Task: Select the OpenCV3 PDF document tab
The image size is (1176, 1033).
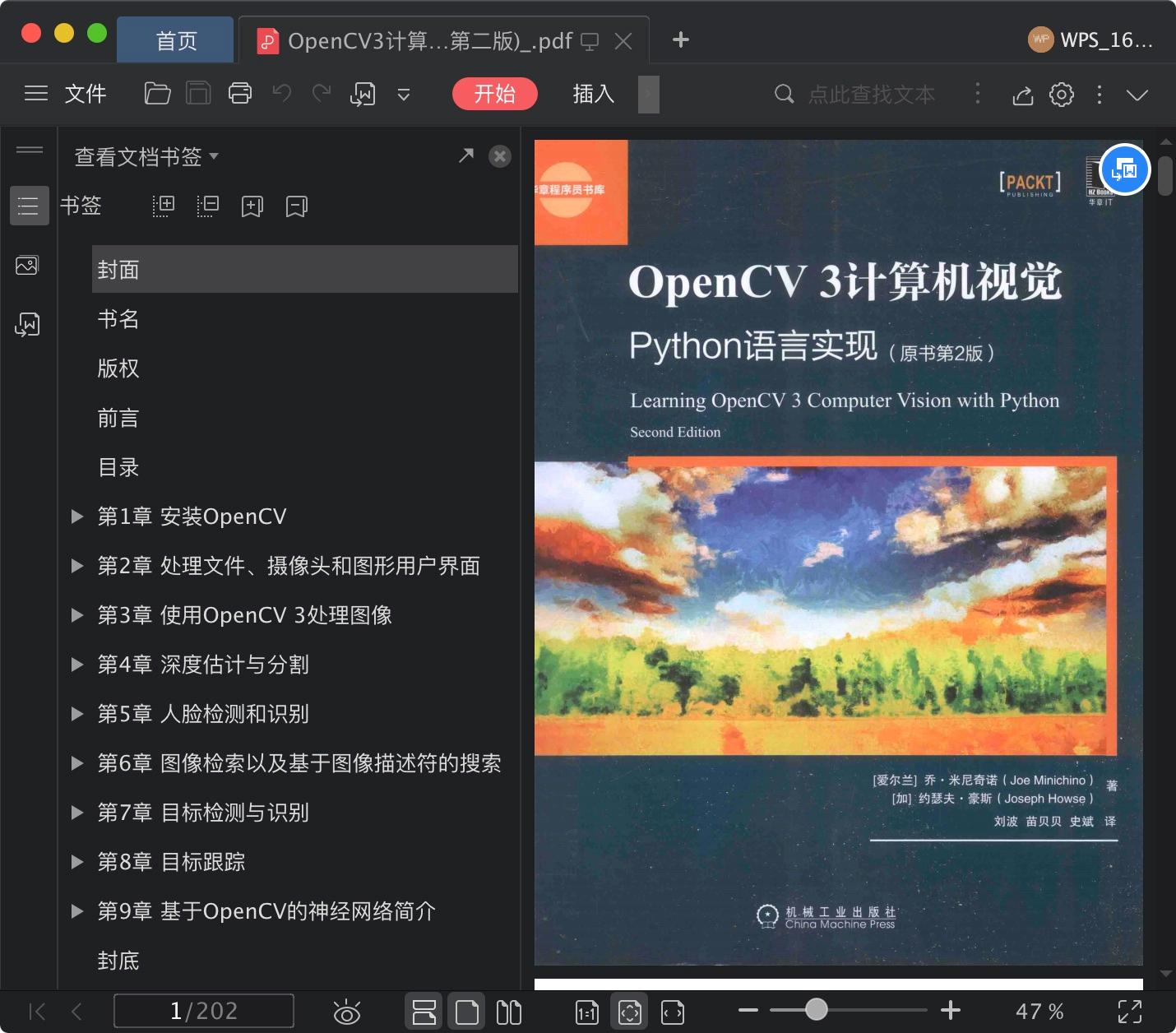Action: point(429,40)
